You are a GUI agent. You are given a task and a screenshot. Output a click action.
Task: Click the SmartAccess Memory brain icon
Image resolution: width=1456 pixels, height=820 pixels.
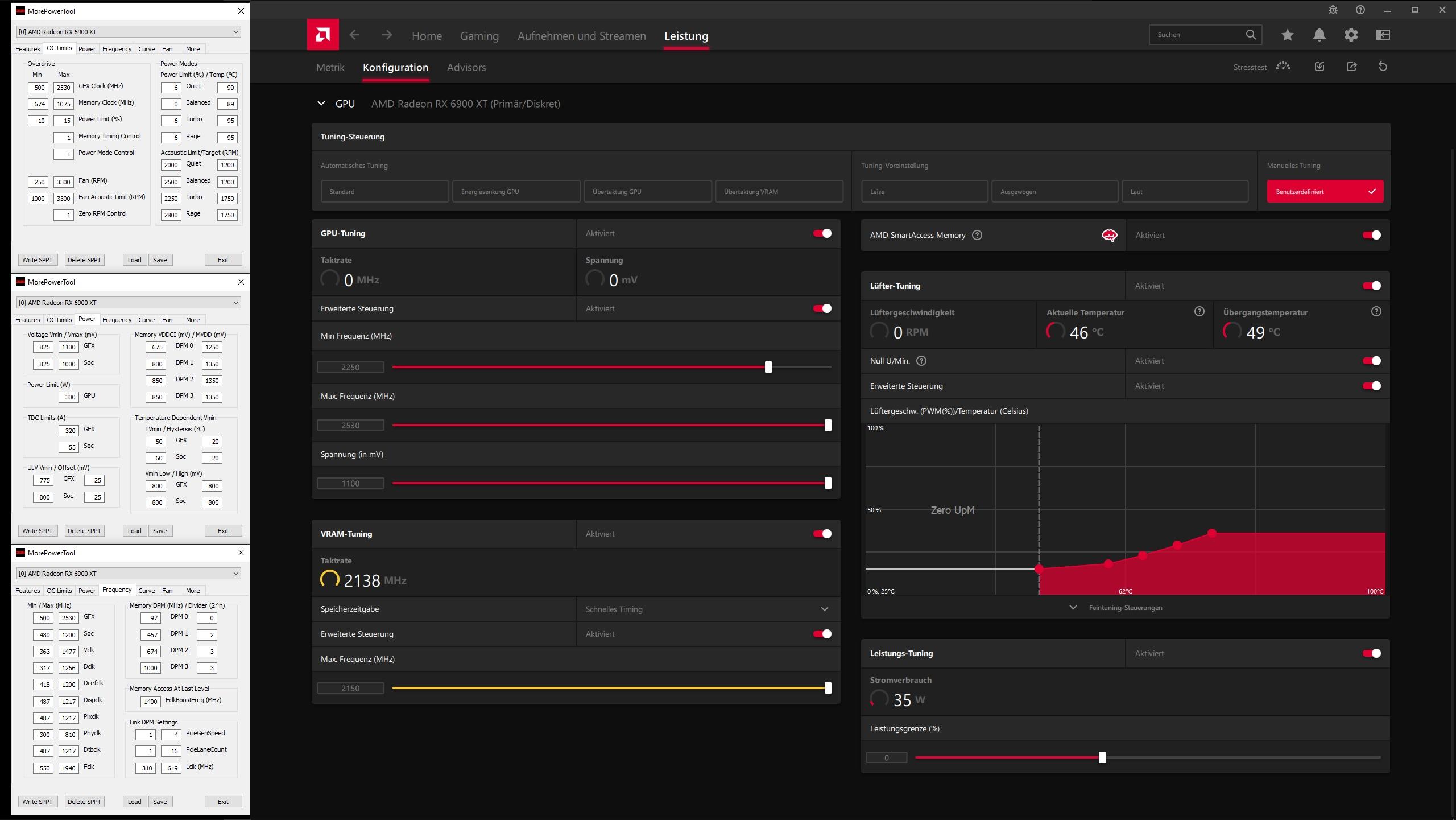1109,235
